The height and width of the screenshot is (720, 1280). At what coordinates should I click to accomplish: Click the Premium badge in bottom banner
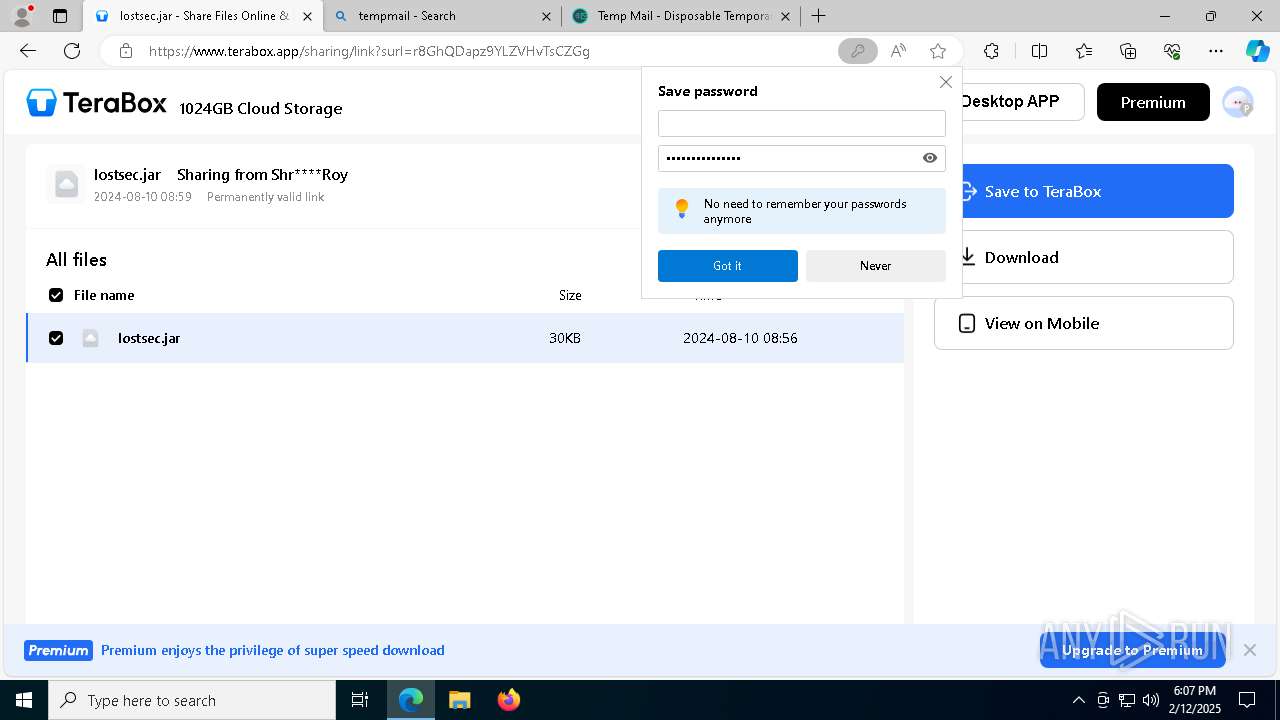(x=58, y=650)
